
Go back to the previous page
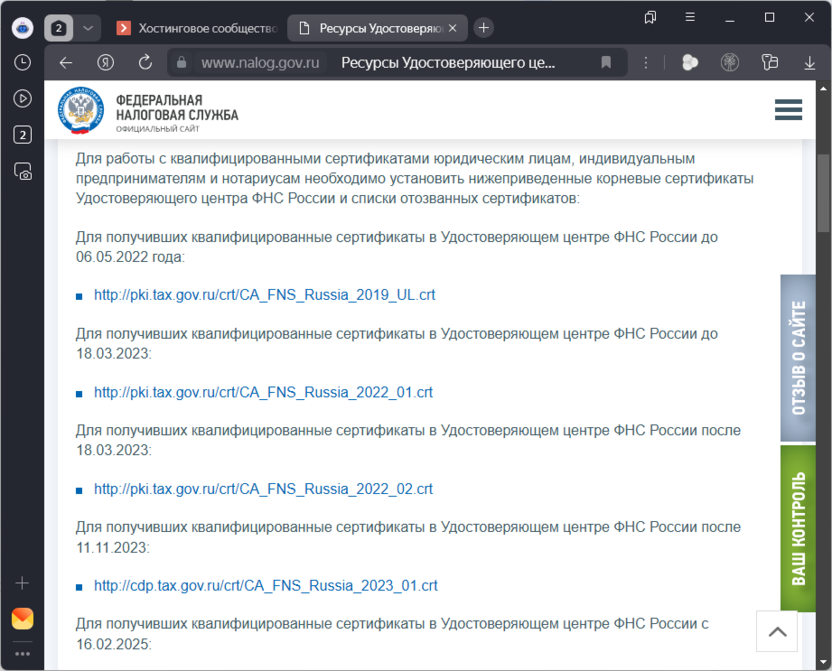point(66,63)
